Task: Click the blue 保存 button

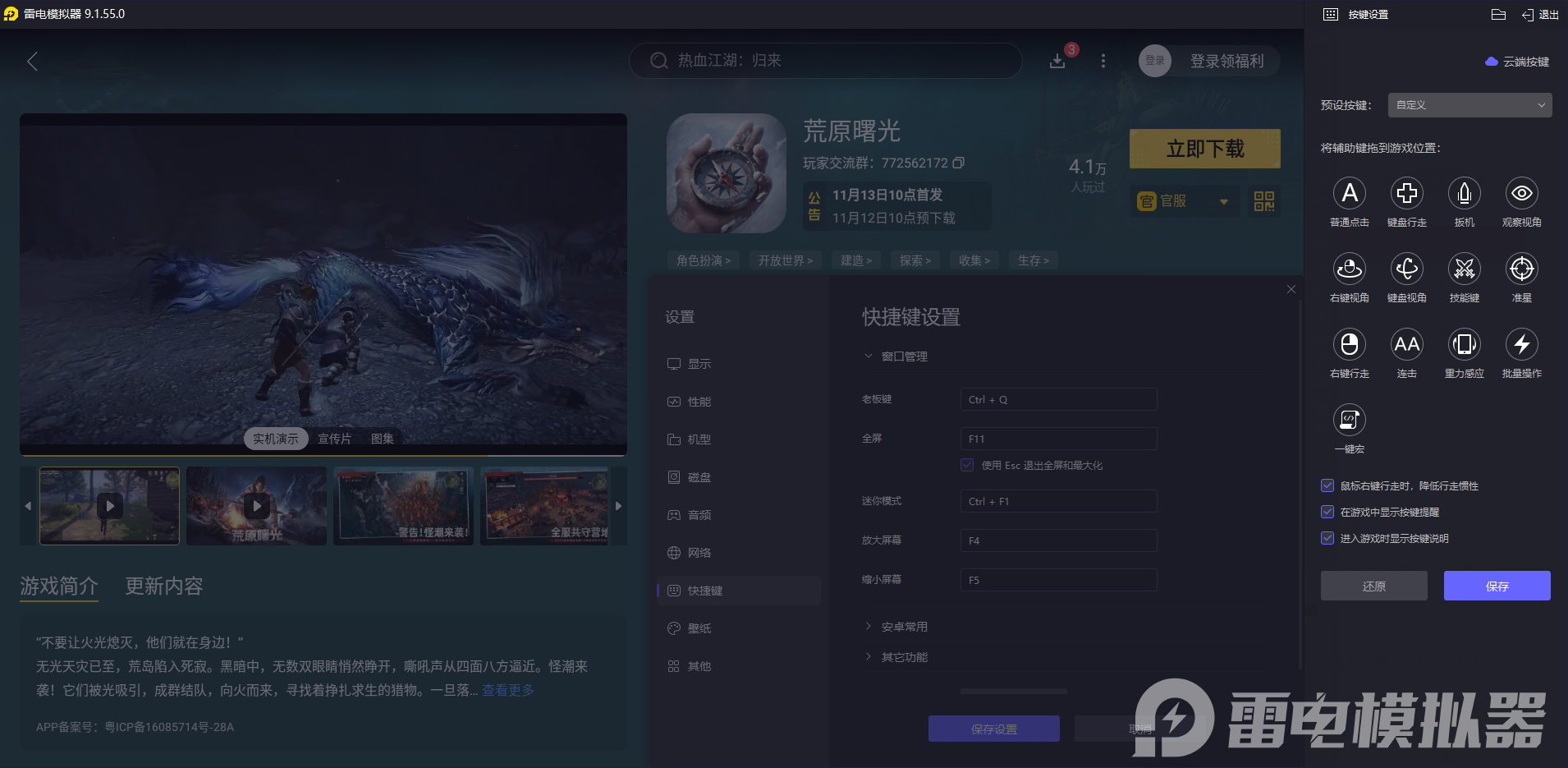Action: [x=1497, y=586]
